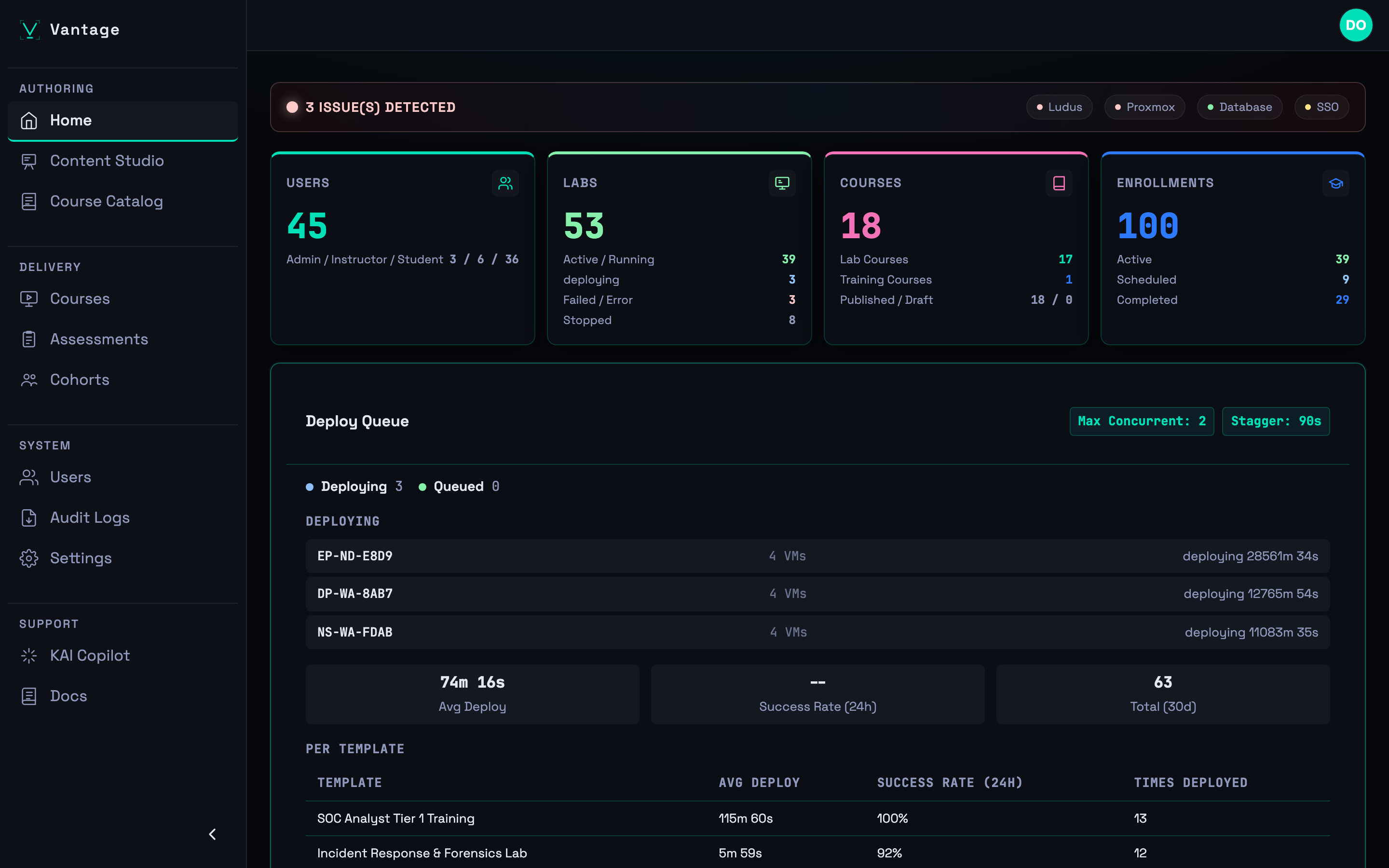Select the DP-WA-8AB7 deploying row

point(817,594)
